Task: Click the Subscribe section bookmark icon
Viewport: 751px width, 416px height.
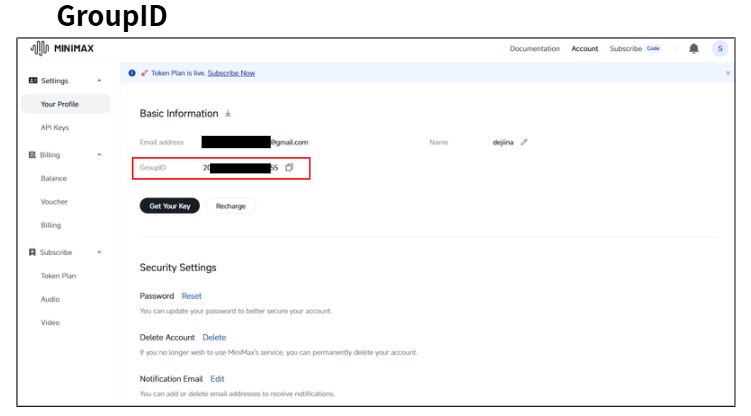Action: tap(32, 252)
